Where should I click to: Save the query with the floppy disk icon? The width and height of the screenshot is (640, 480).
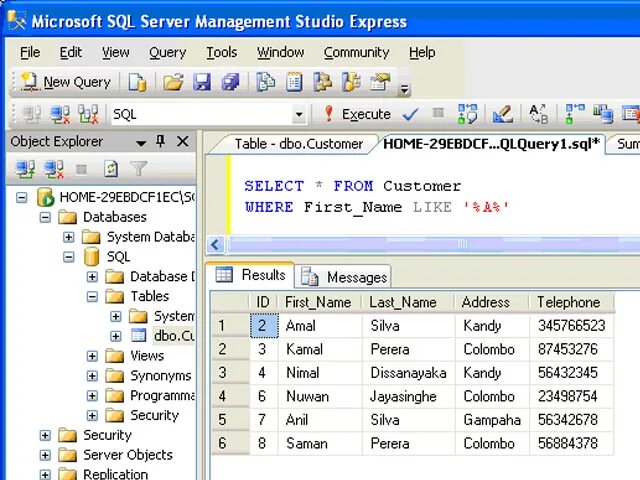[202, 82]
